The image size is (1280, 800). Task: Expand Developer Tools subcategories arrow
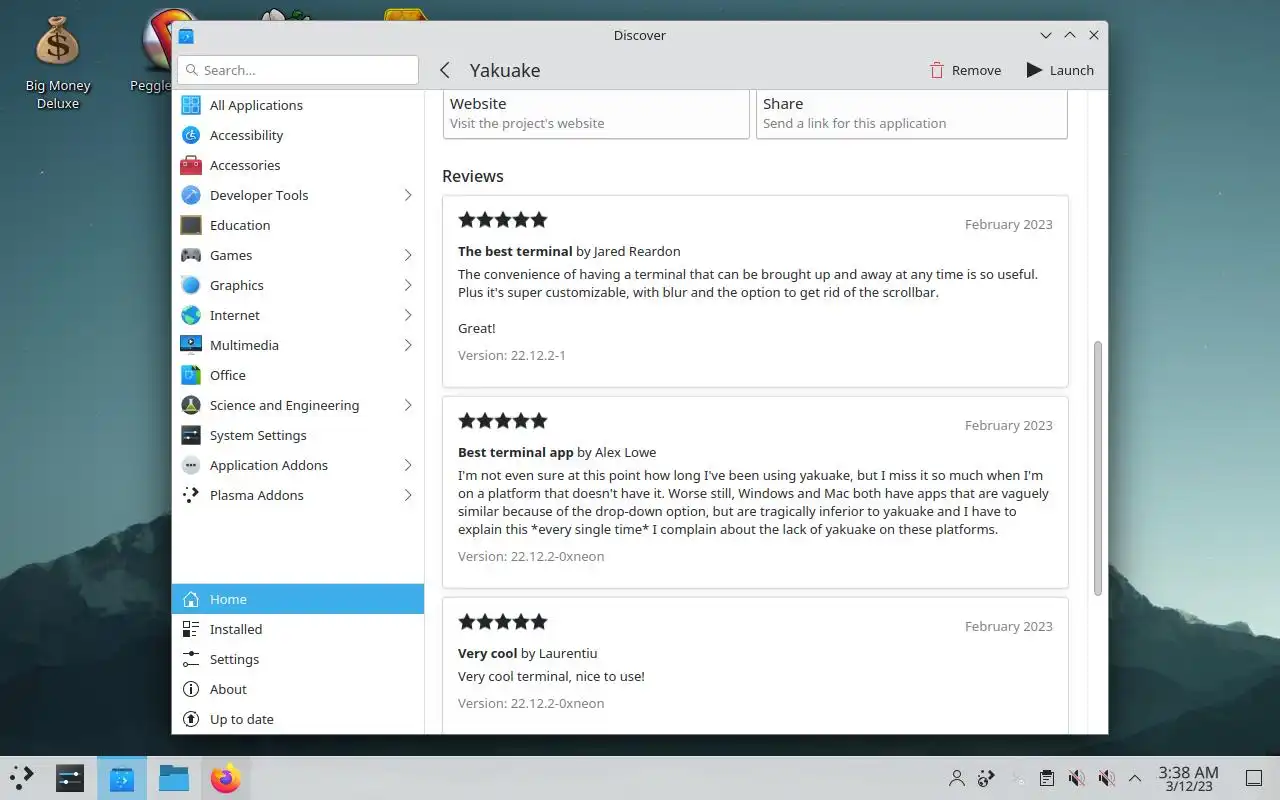click(408, 195)
